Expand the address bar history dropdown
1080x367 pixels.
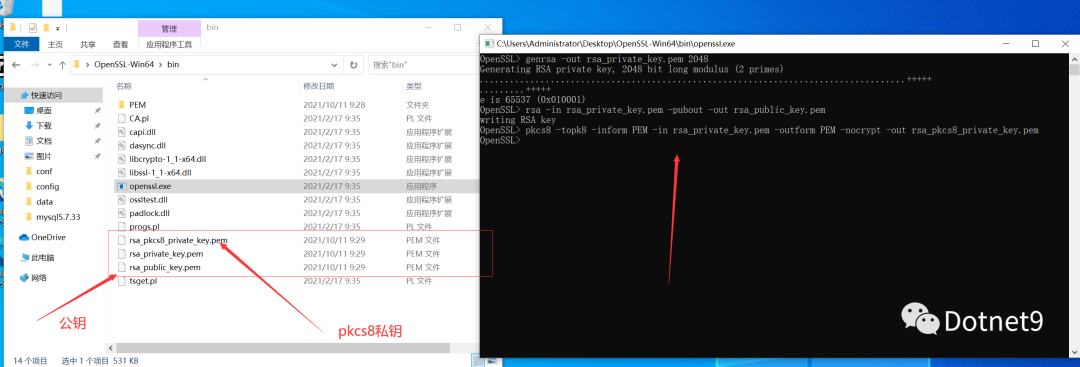point(335,65)
